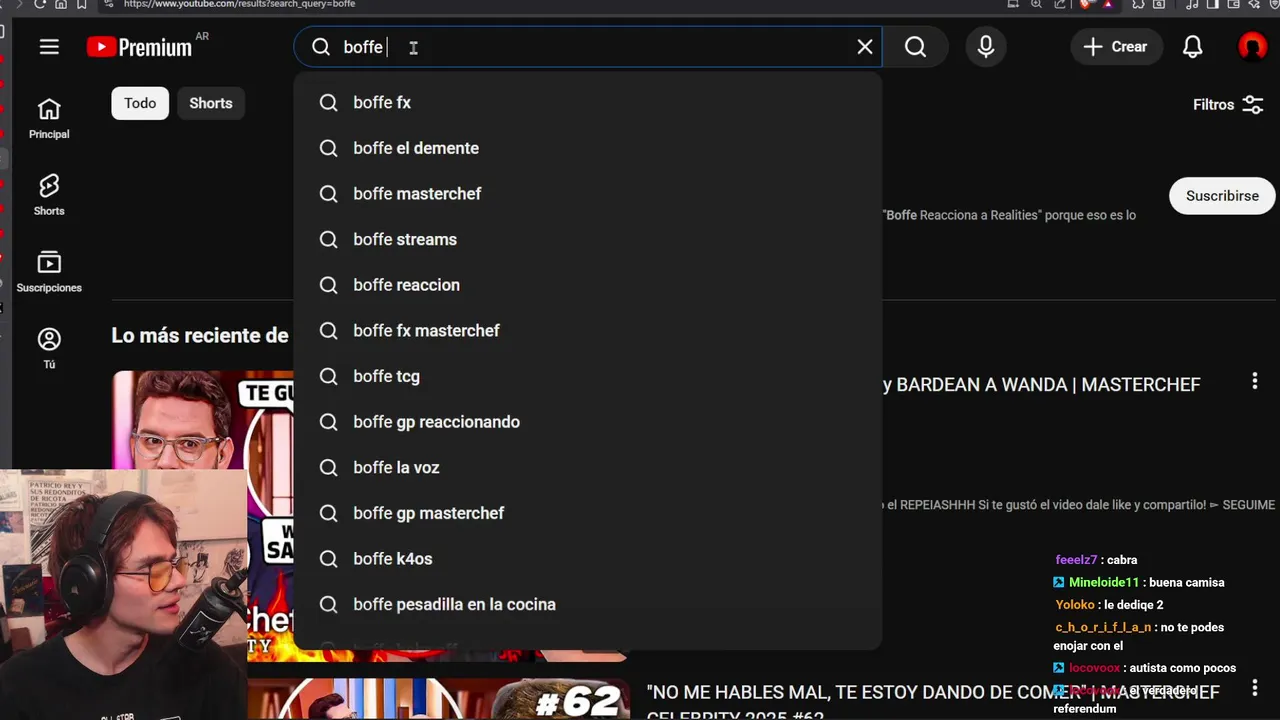
Task: Choose suggestion "boffe tcg"
Action: pyautogui.click(x=588, y=376)
